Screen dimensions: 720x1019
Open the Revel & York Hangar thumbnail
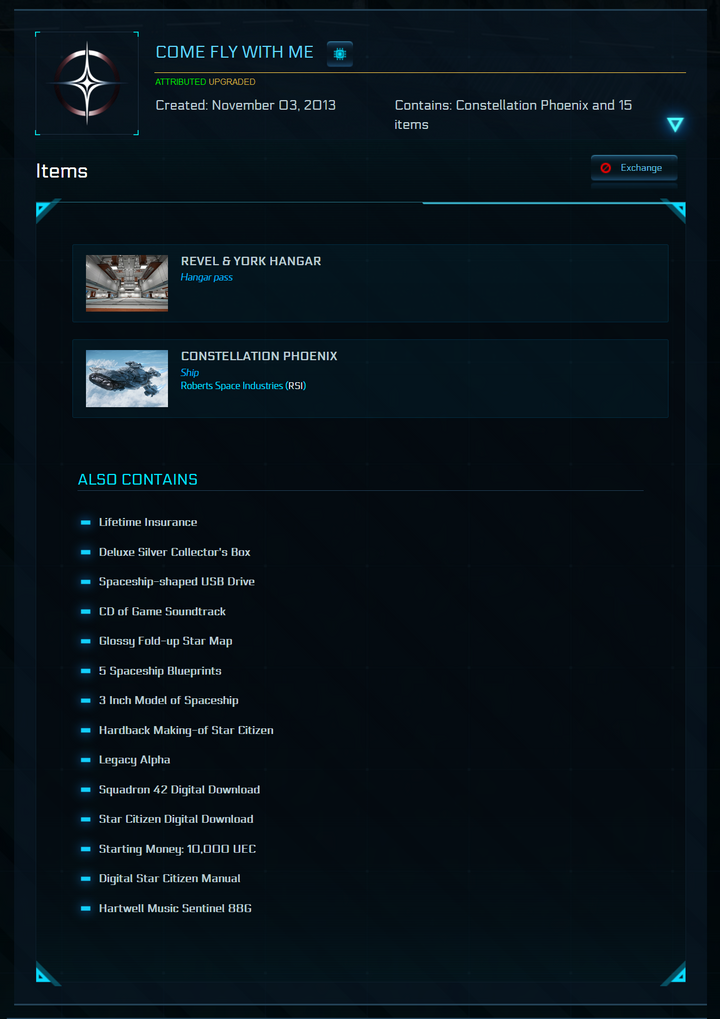pyautogui.click(x=127, y=283)
